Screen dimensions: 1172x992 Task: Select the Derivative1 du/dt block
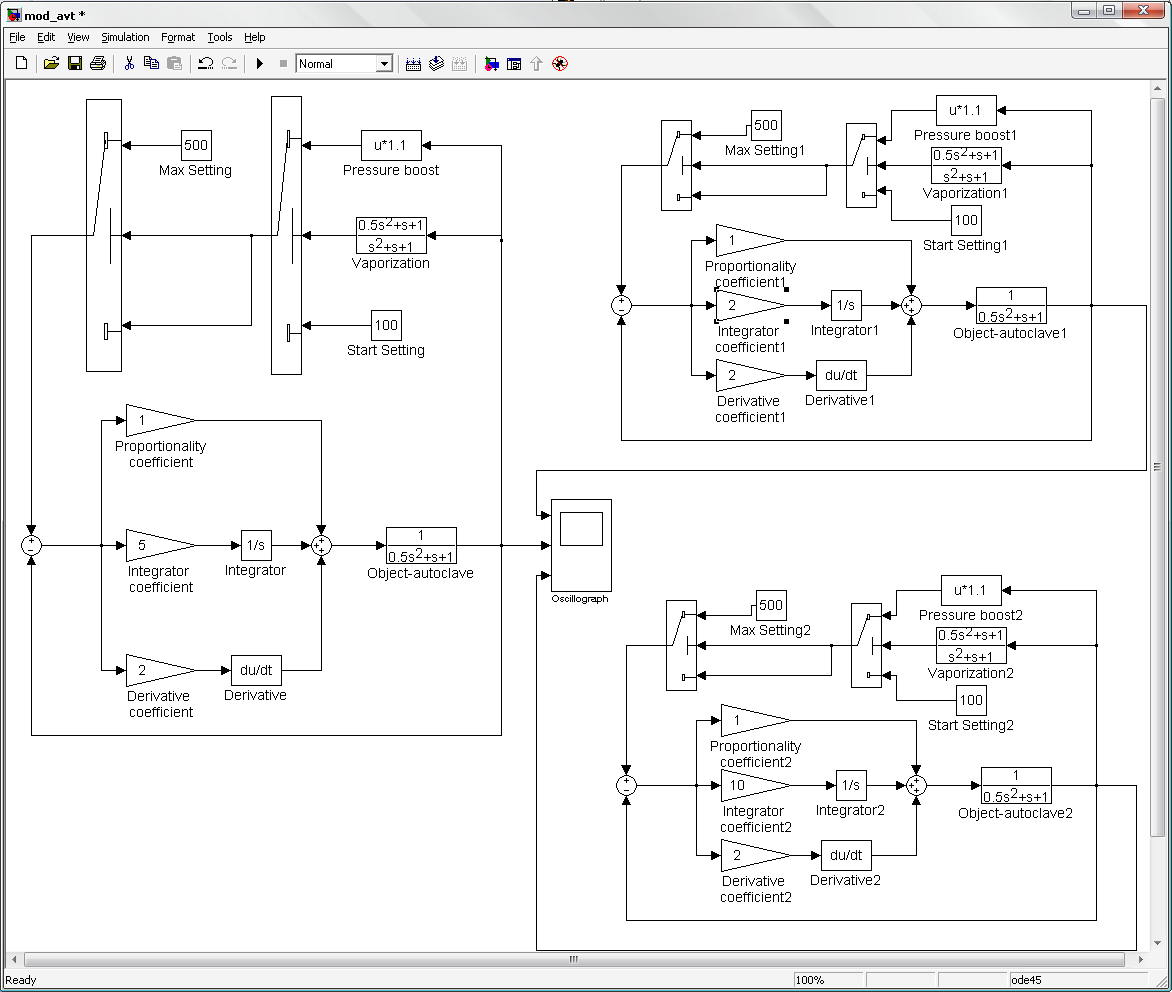coord(841,375)
